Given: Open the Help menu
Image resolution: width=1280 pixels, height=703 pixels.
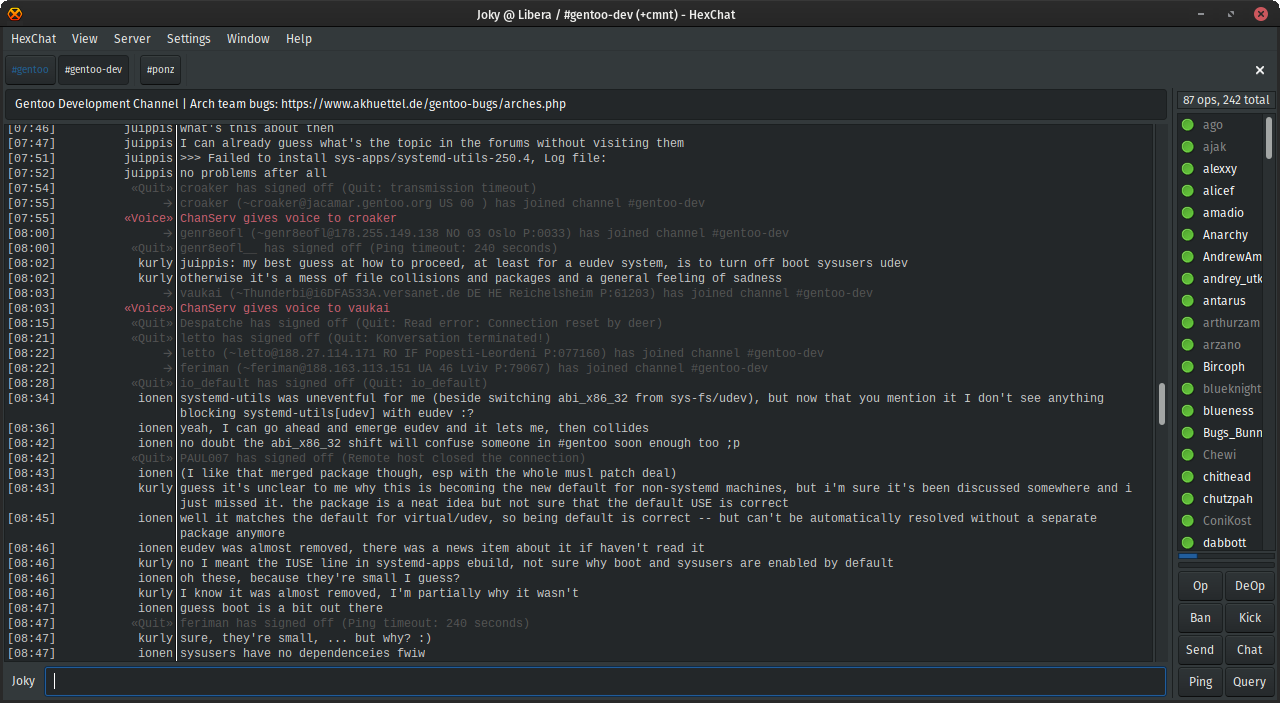Looking at the screenshot, I should [299, 39].
